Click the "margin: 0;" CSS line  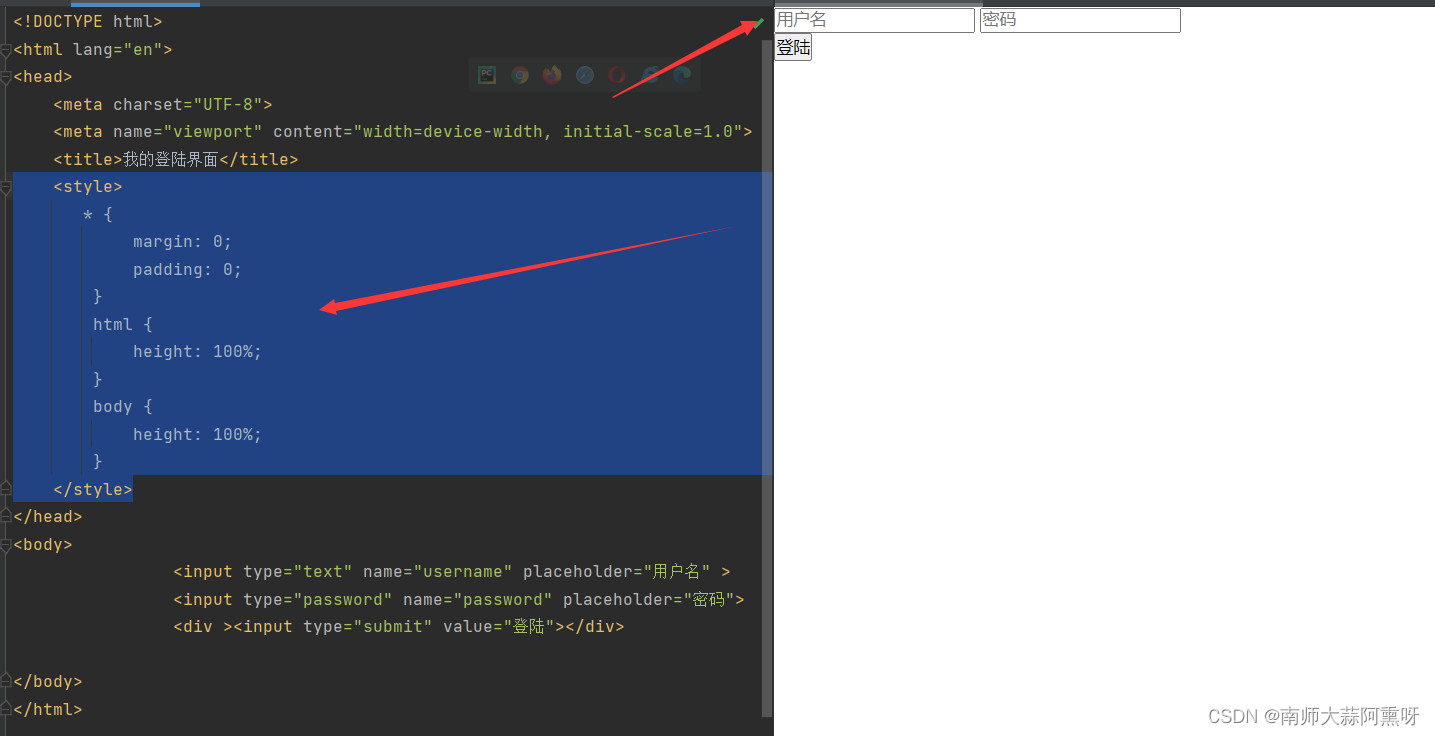pyautogui.click(x=183, y=242)
